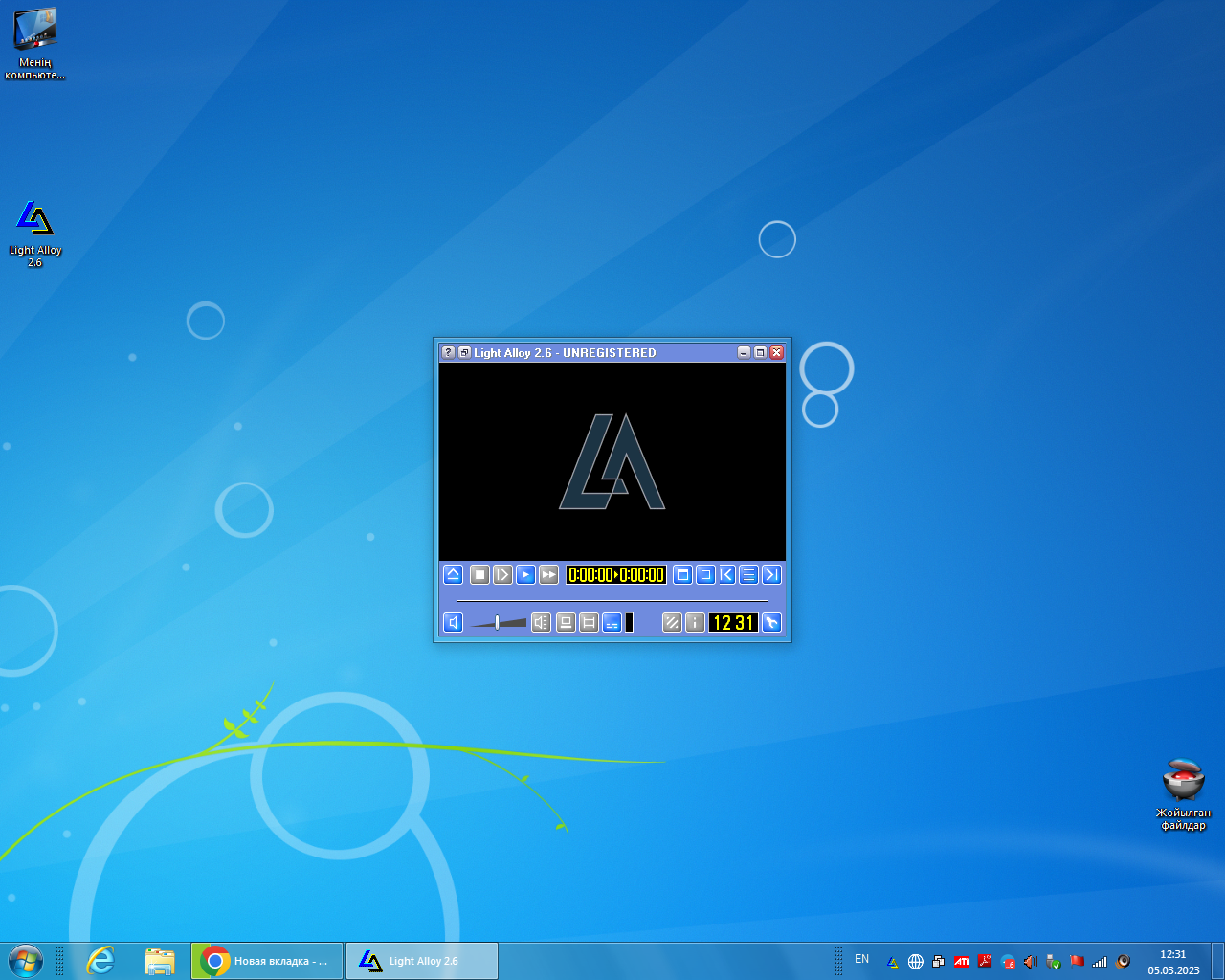Click the restore-window icon beside help in title bar
The height and width of the screenshot is (980, 1225).
pyautogui.click(x=464, y=352)
